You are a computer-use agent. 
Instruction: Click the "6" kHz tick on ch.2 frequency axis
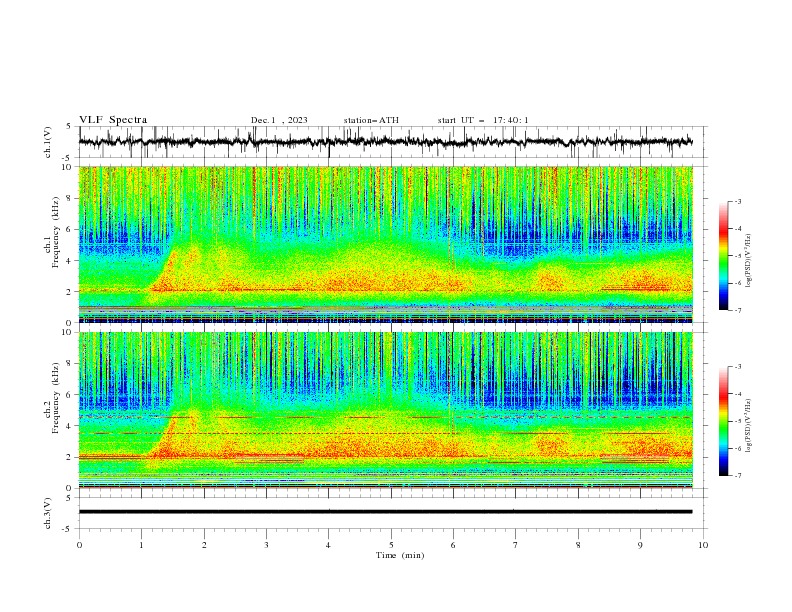[x=70, y=395]
